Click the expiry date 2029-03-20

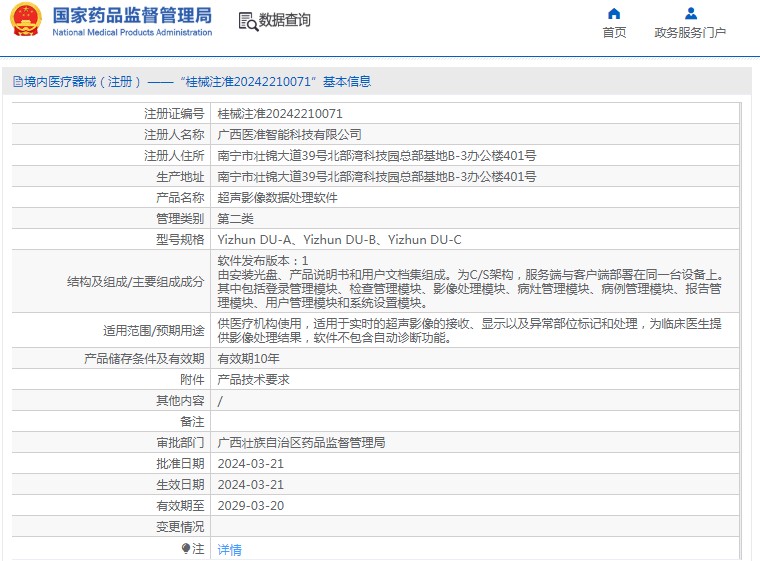tap(251, 505)
